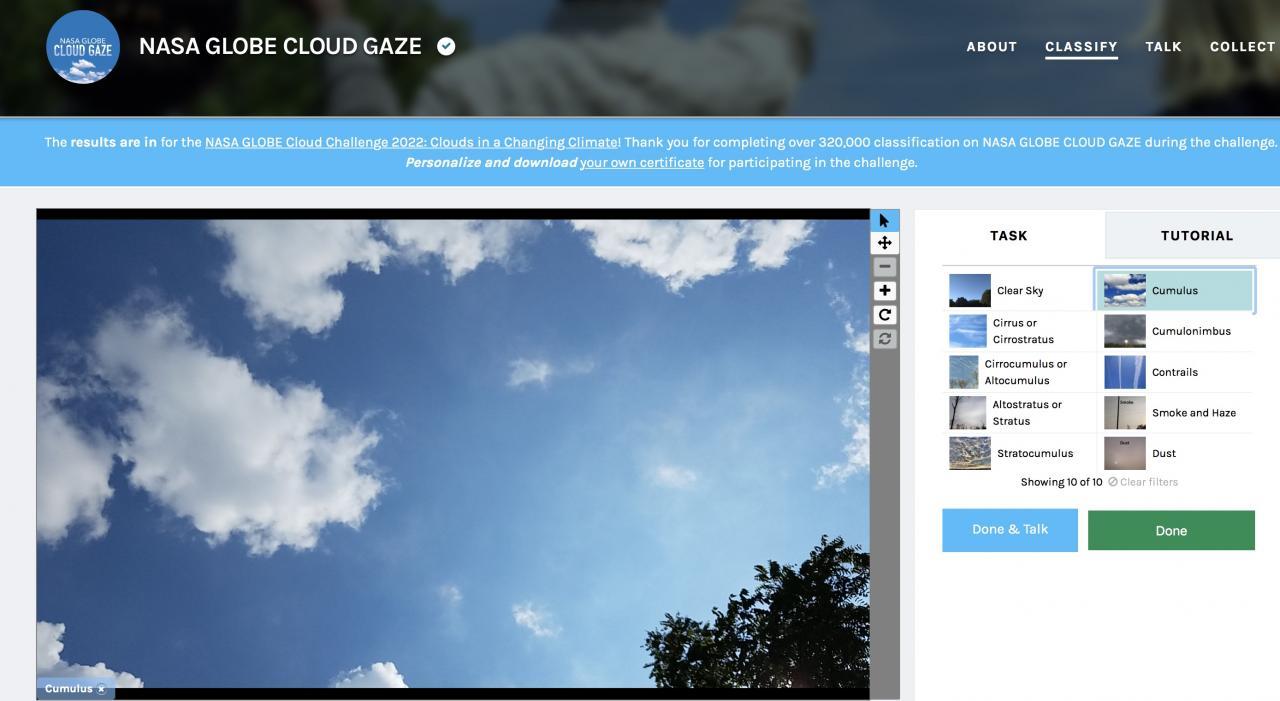Choose Altostratus or Stratus
Screen dimensions: 1280x701
[x=1020, y=413]
